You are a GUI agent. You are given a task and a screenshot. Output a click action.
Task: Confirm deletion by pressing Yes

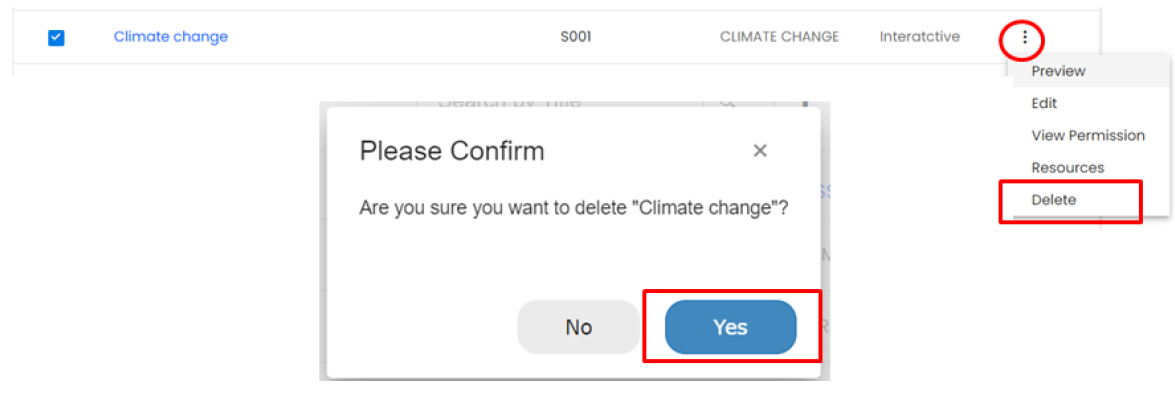(730, 327)
